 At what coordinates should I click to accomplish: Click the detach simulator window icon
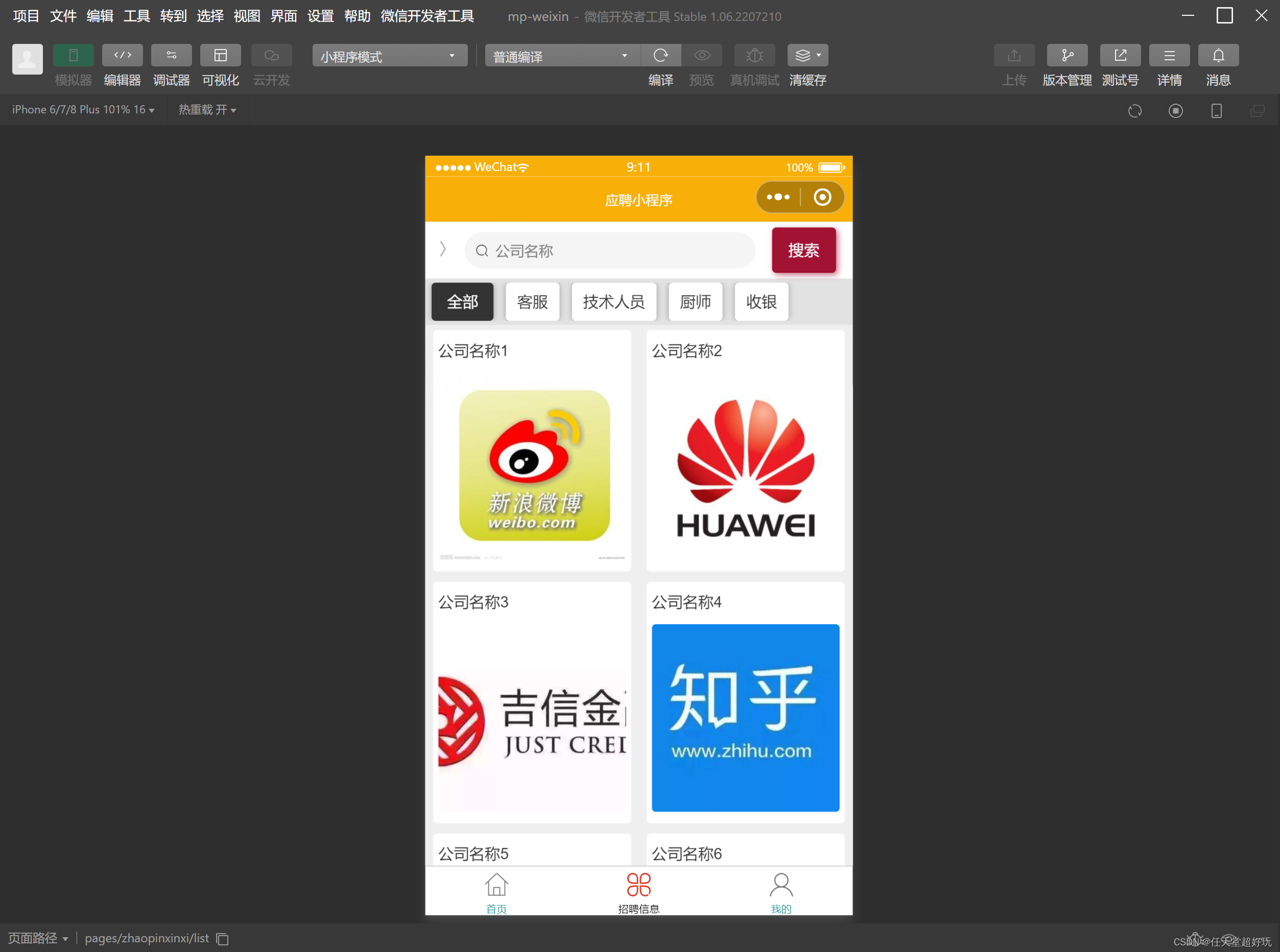click(1257, 111)
